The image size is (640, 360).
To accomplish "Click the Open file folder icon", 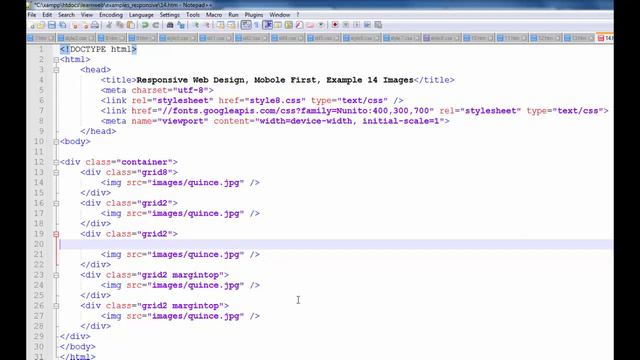I will [x=41, y=25].
